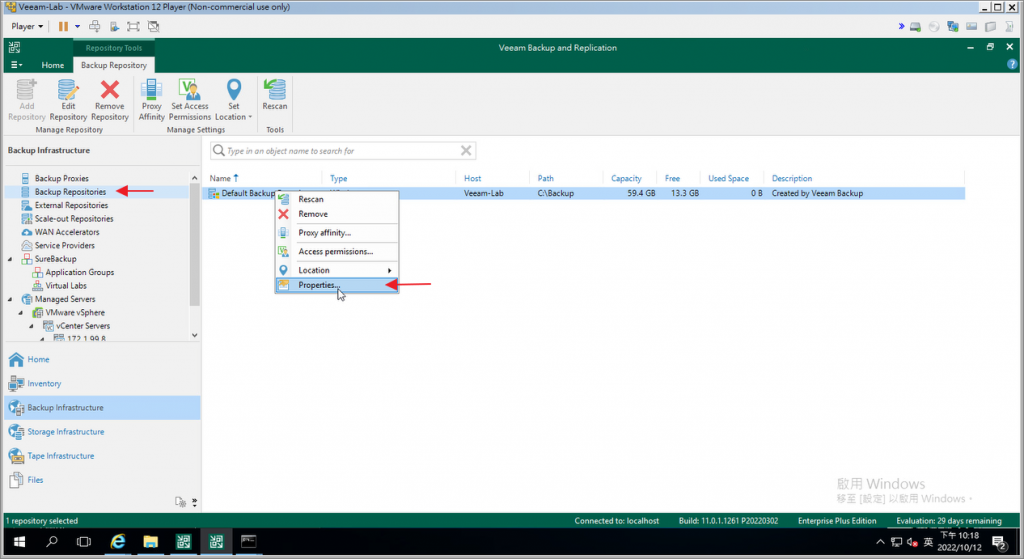Open the Location submenu
Screen dimensions: 1024x559
[336, 270]
